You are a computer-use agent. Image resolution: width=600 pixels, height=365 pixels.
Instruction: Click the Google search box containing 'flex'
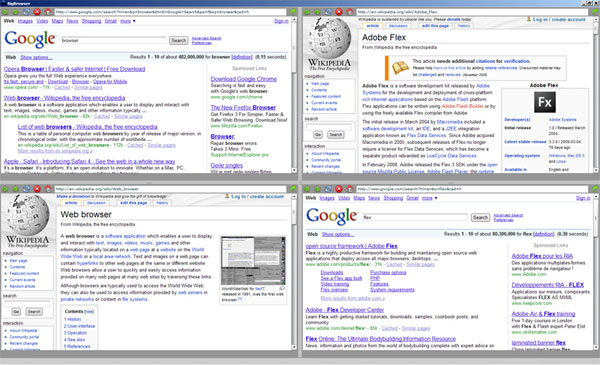[x=415, y=217]
